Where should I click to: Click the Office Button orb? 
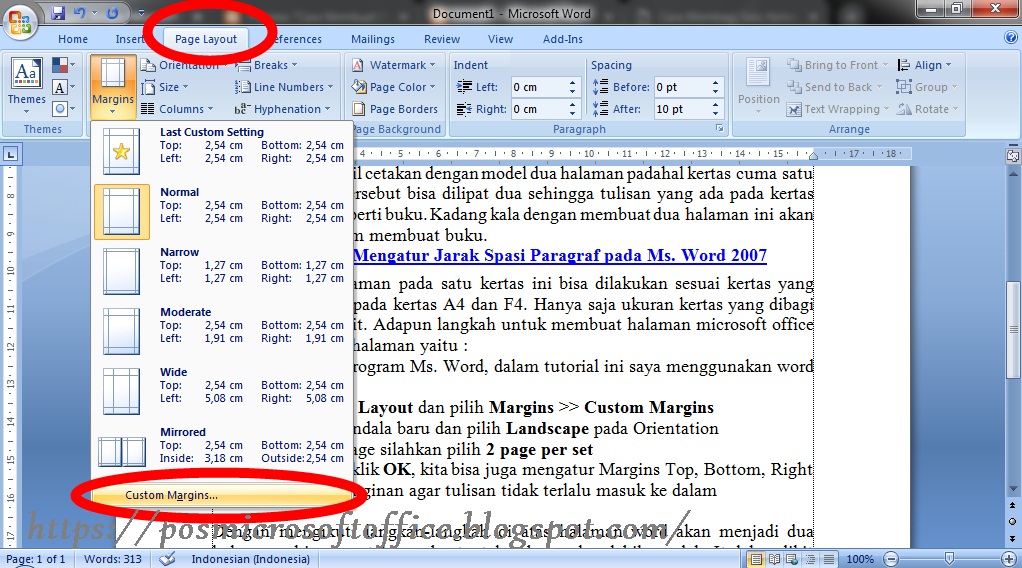coord(20,22)
